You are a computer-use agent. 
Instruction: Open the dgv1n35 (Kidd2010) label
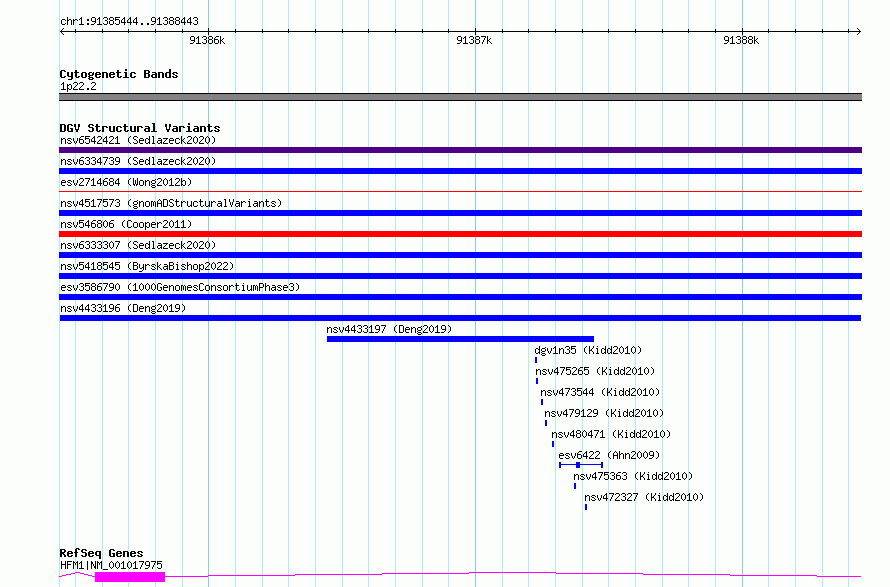tap(588, 350)
